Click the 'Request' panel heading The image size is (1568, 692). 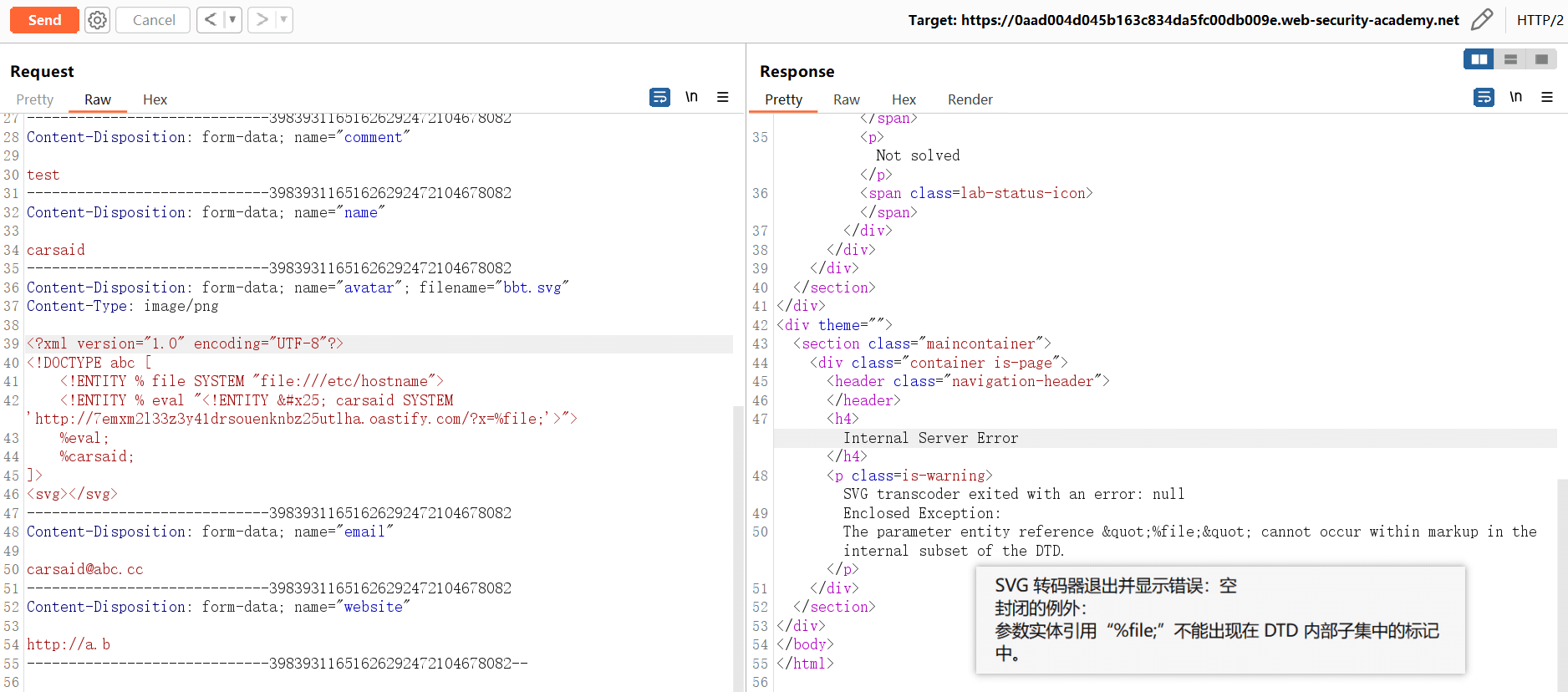pyautogui.click(x=43, y=71)
